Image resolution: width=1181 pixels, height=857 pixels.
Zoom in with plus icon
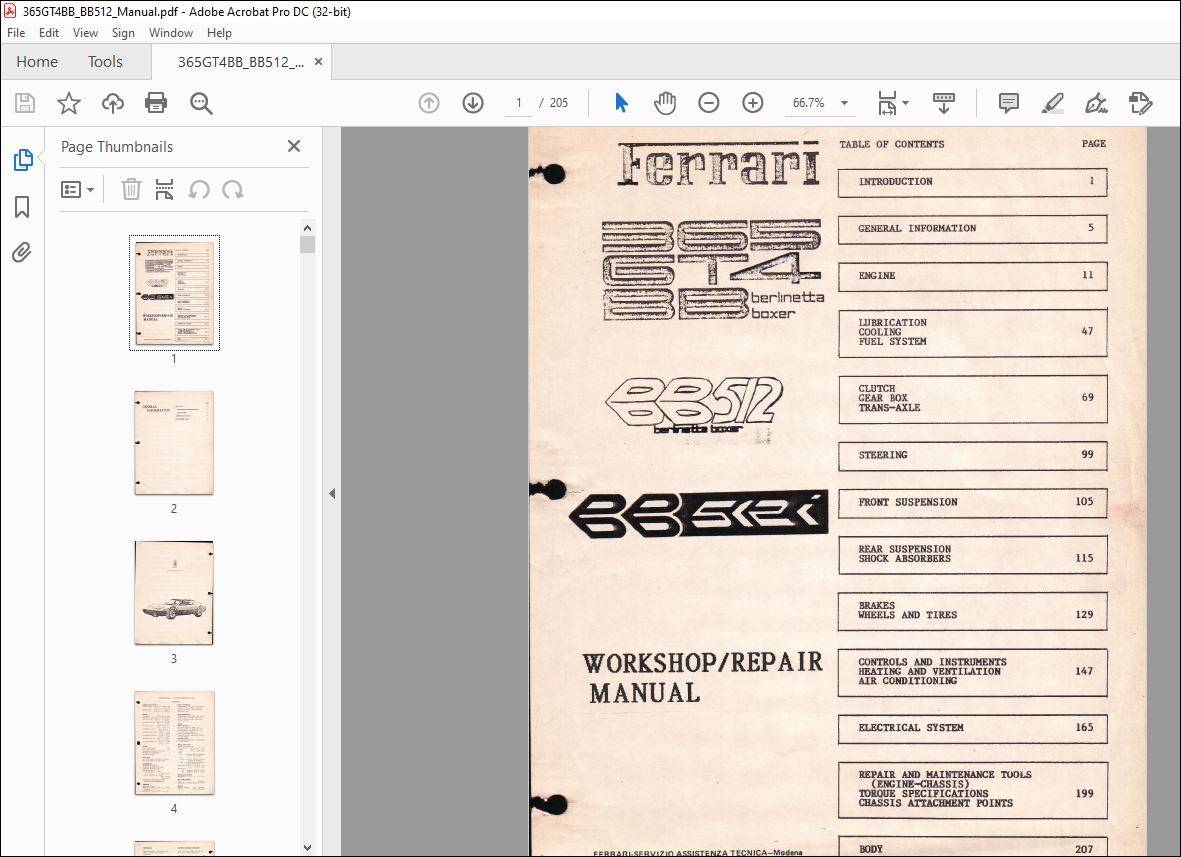[752, 102]
